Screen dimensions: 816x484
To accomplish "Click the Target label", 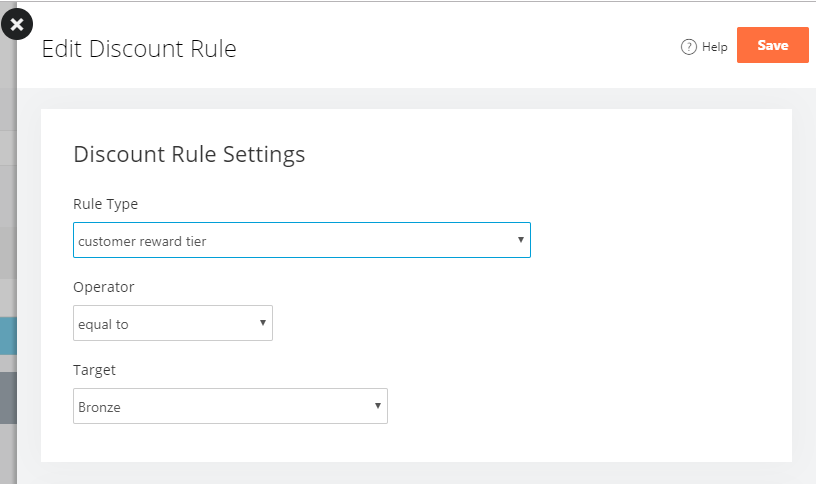I will [x=94, y=370].
